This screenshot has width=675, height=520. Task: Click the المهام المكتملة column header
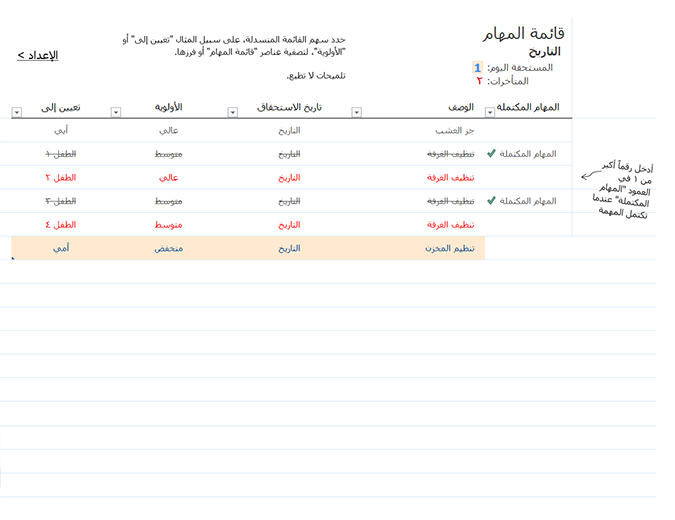click(528, 107)
